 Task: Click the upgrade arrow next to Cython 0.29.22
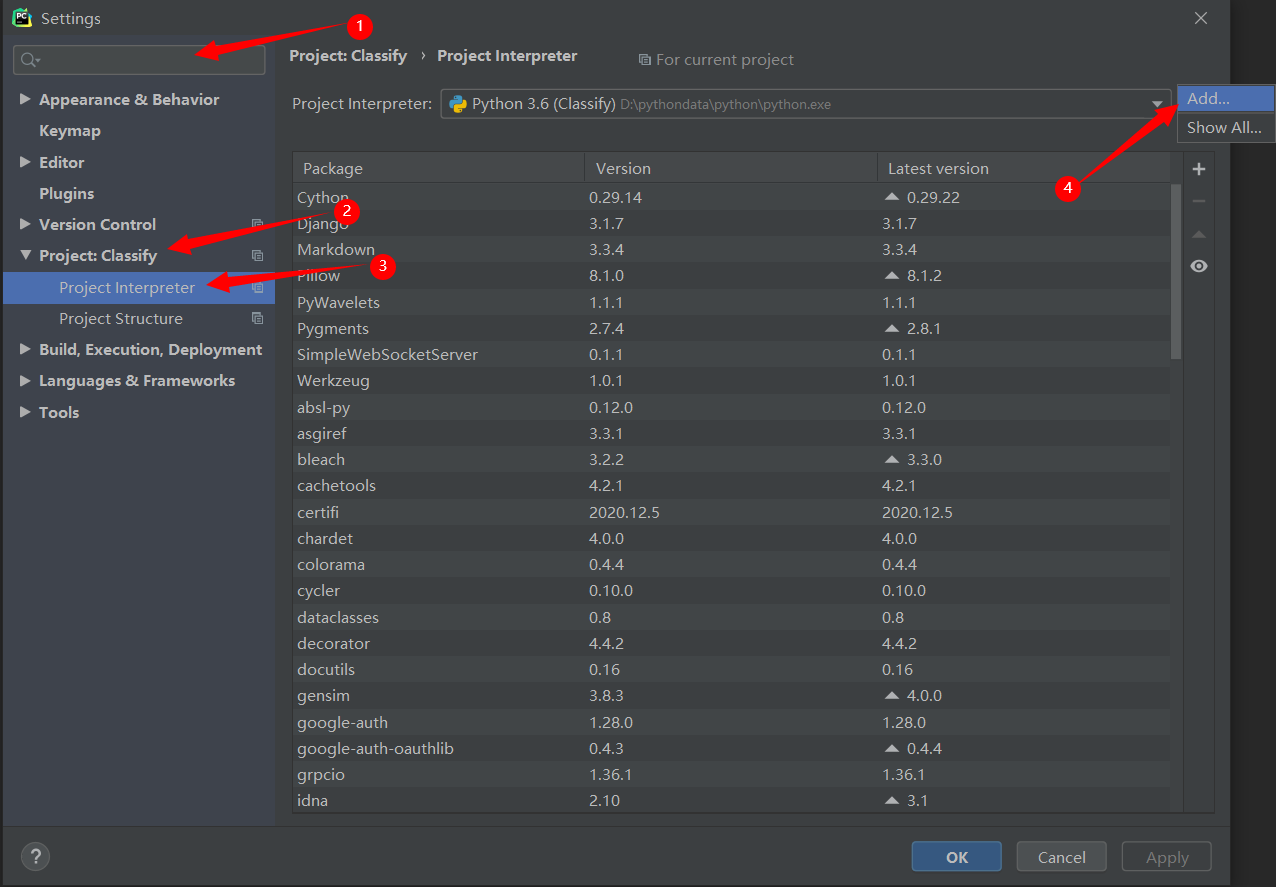pos(892,197)
